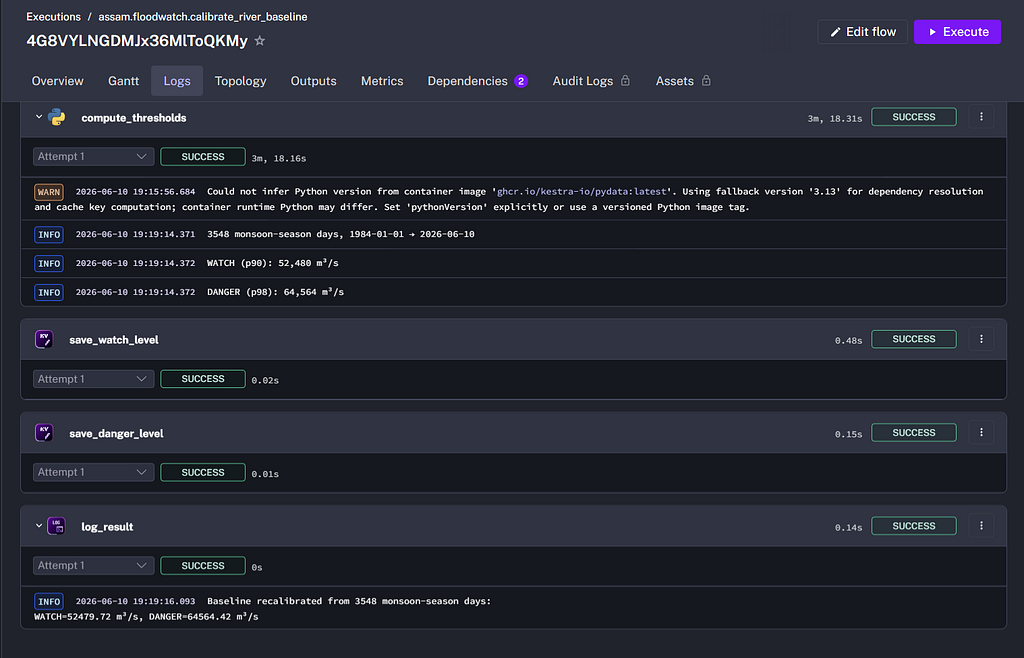Click the timestamp 2026-06-10 19:19:16.093
1024x658 pixels.
click(135, 601)
